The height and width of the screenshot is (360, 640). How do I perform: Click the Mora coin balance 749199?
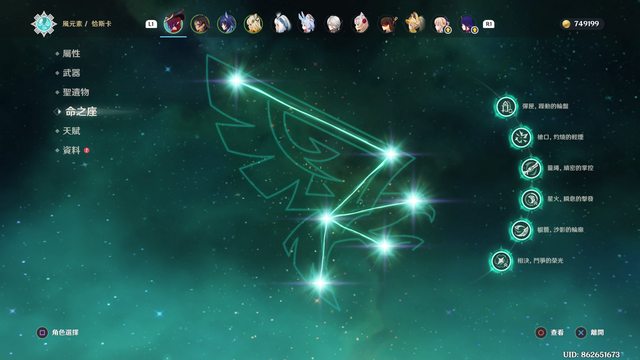coord(582,24)
